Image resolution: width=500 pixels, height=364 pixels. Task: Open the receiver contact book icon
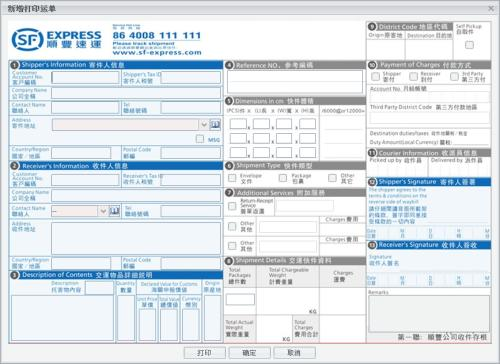(x=114, y=211)
